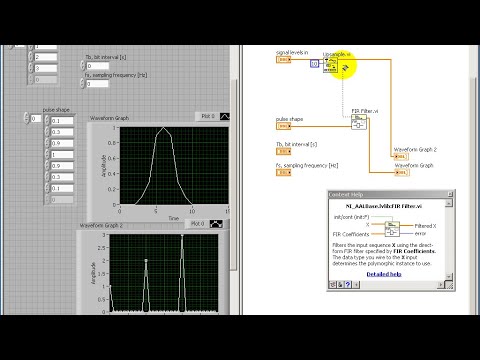Image resolution: width=480 pixels, height=360 pixels.
Task: Click the question mark help icon
Action: 348,284
